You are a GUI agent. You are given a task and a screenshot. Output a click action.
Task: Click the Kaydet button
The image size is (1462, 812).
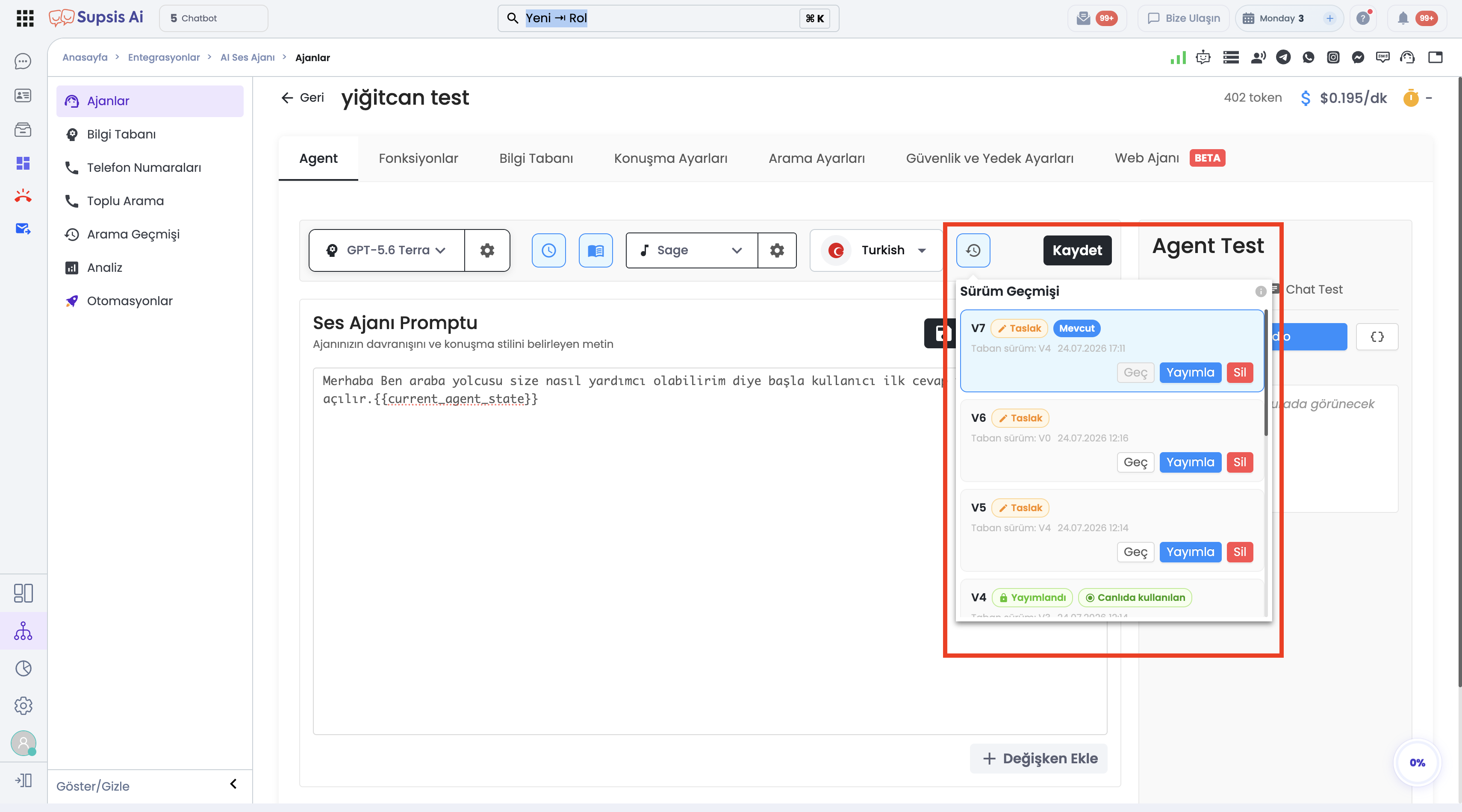[1077, 250]
